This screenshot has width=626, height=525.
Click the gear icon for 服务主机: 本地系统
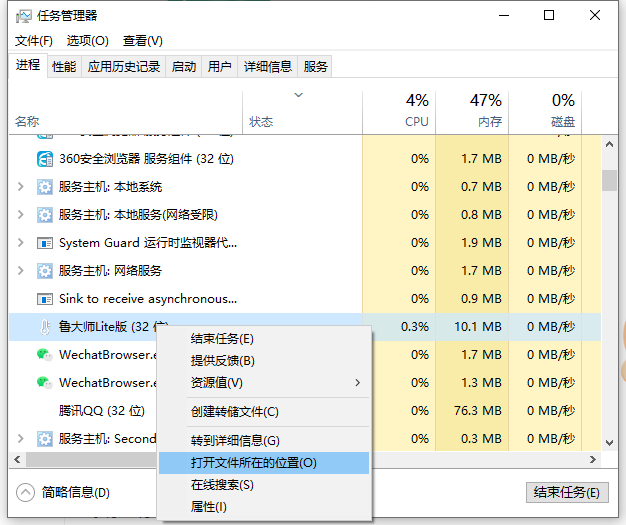tap(45, 187)
